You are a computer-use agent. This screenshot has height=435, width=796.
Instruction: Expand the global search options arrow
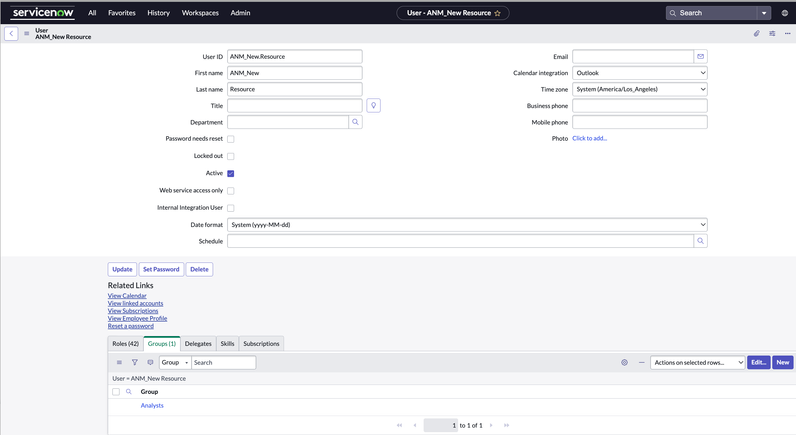pyautogui.click(x=764, y=13)
